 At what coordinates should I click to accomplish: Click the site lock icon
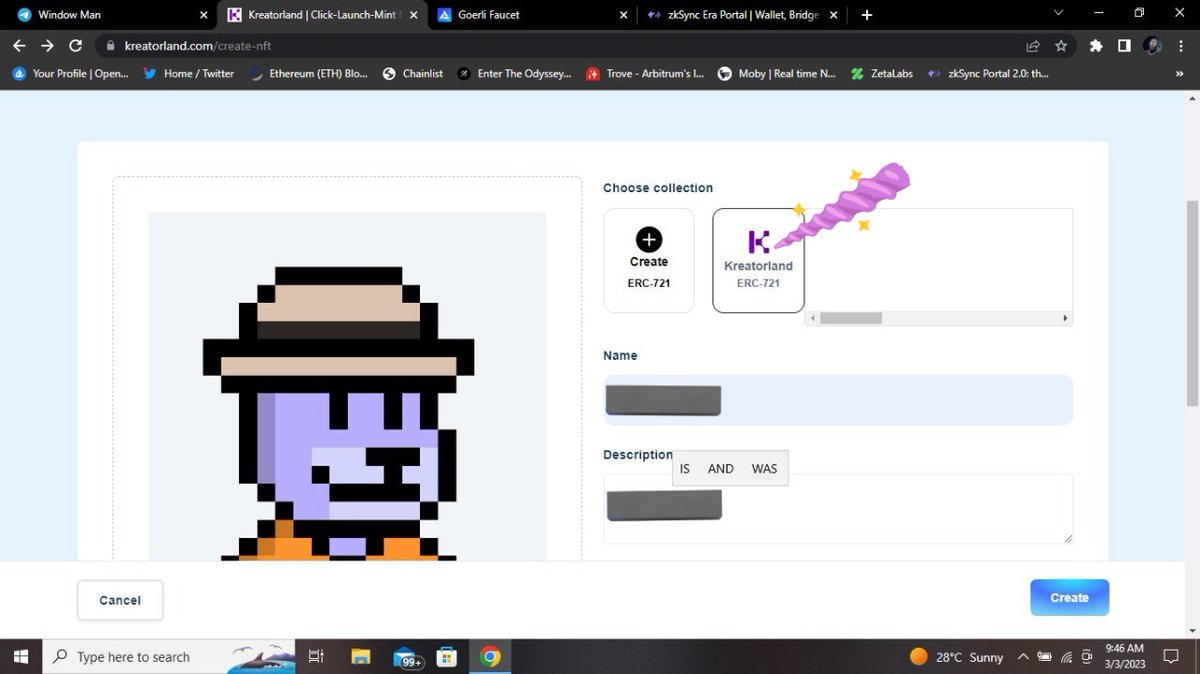111,46
